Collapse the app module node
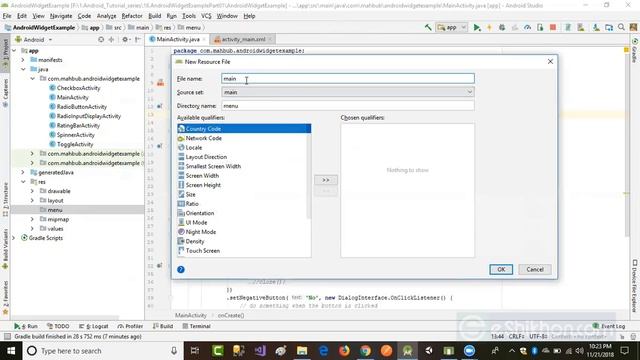 pyautogui.click(x=14, y=51)
